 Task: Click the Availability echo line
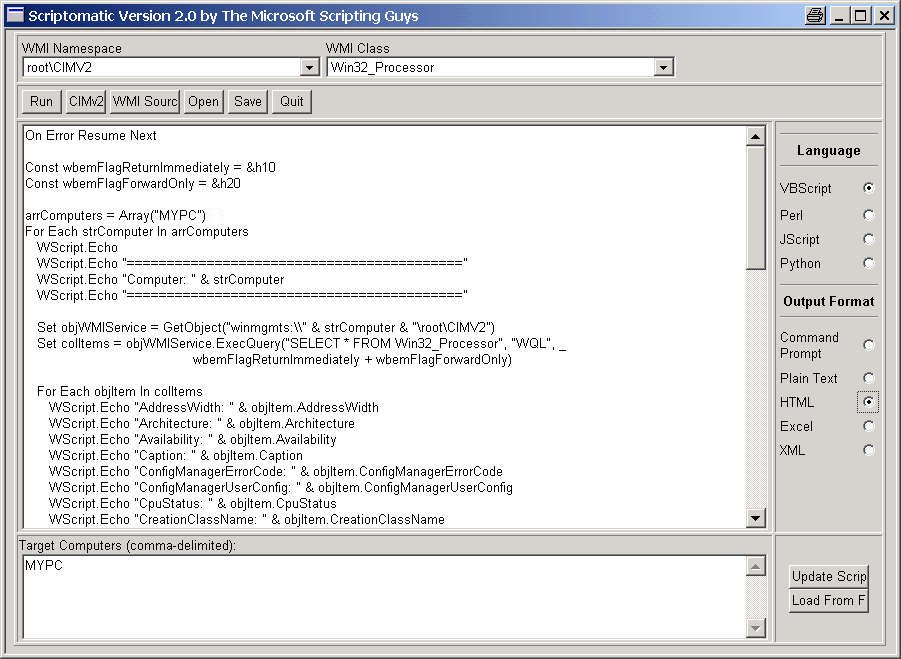pyautogui.click(x=192, y=440)
